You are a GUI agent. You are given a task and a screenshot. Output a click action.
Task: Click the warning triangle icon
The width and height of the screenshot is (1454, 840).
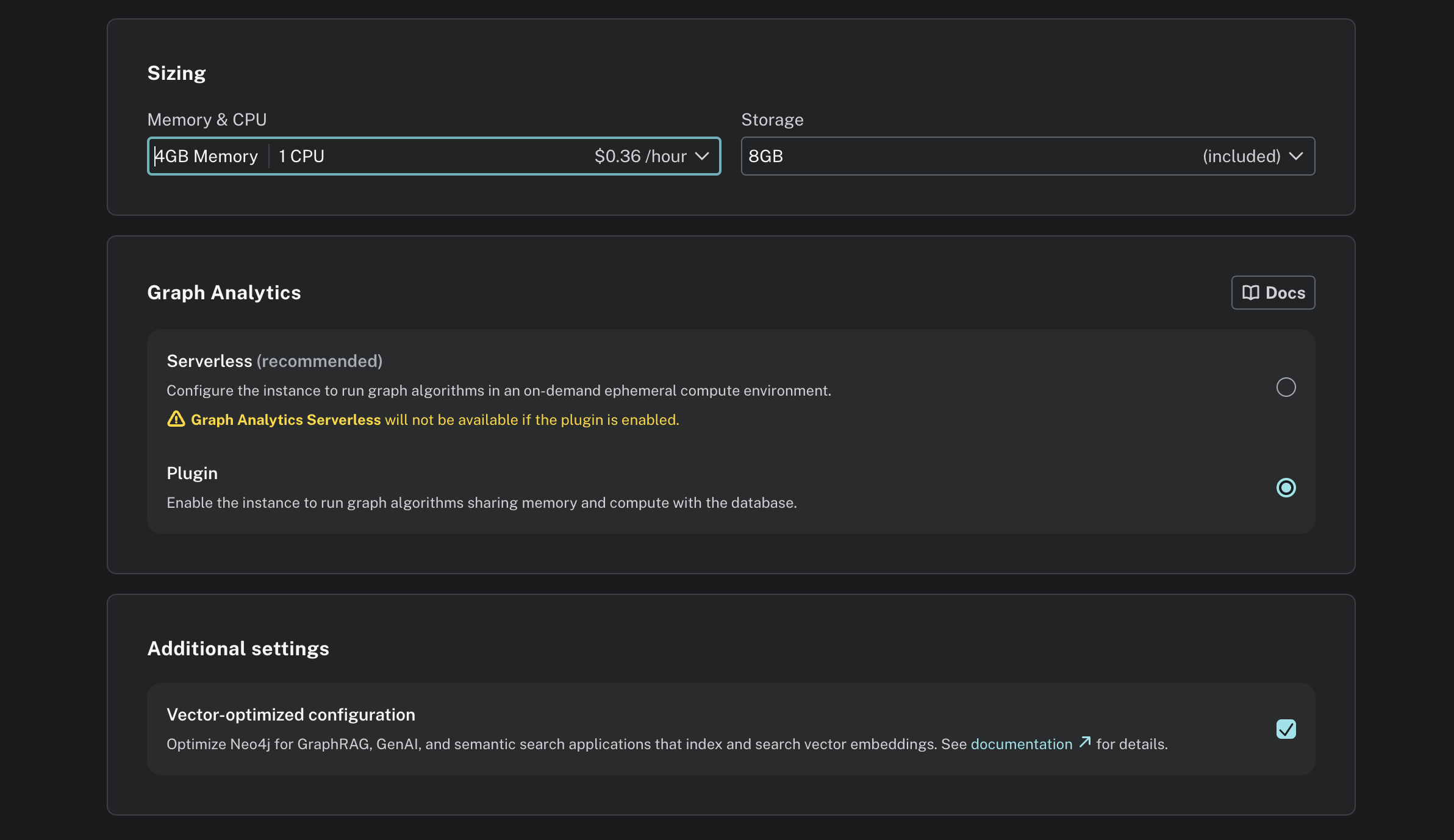click(x=176, y=419)
